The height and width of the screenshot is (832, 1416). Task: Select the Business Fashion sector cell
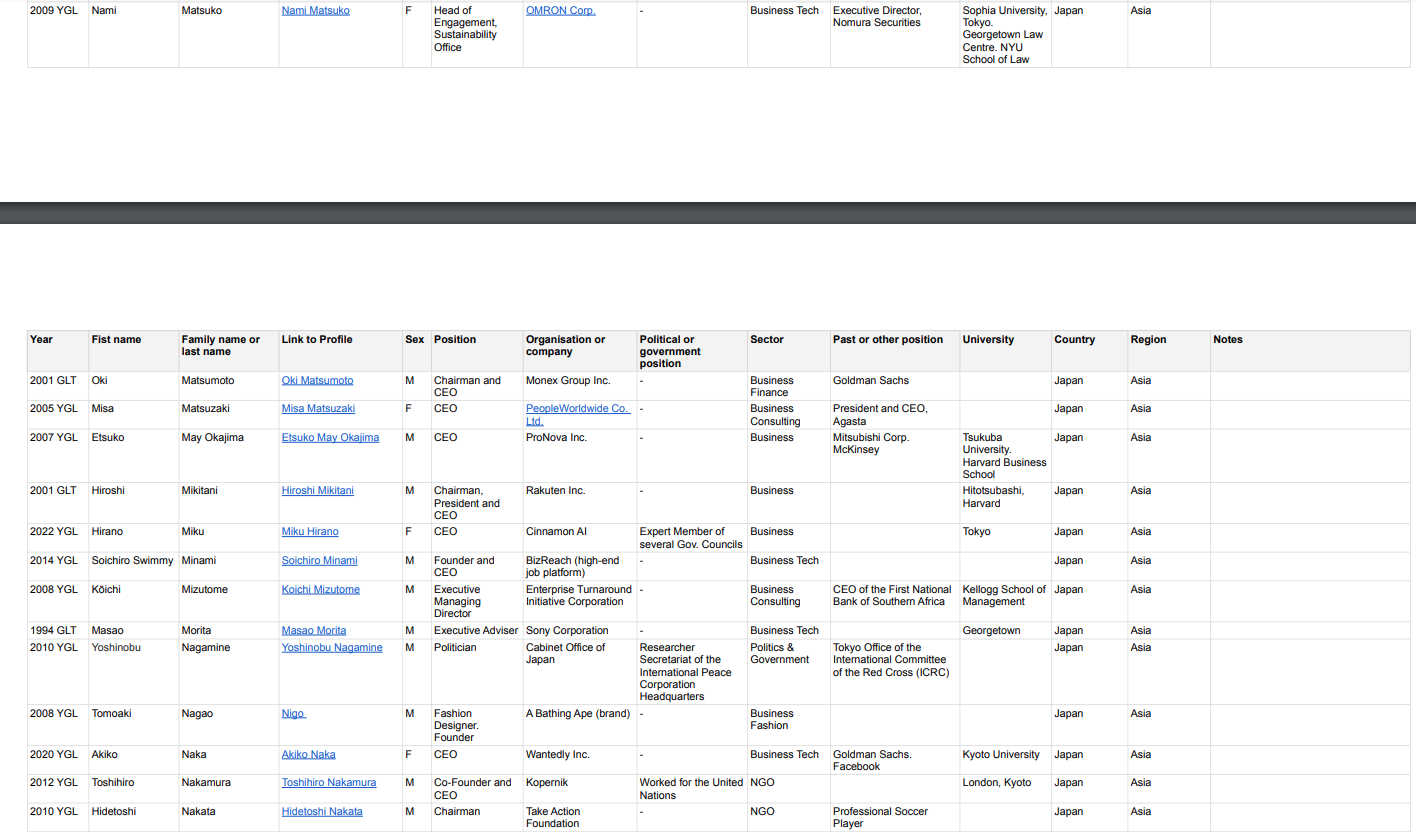(789, 725)
